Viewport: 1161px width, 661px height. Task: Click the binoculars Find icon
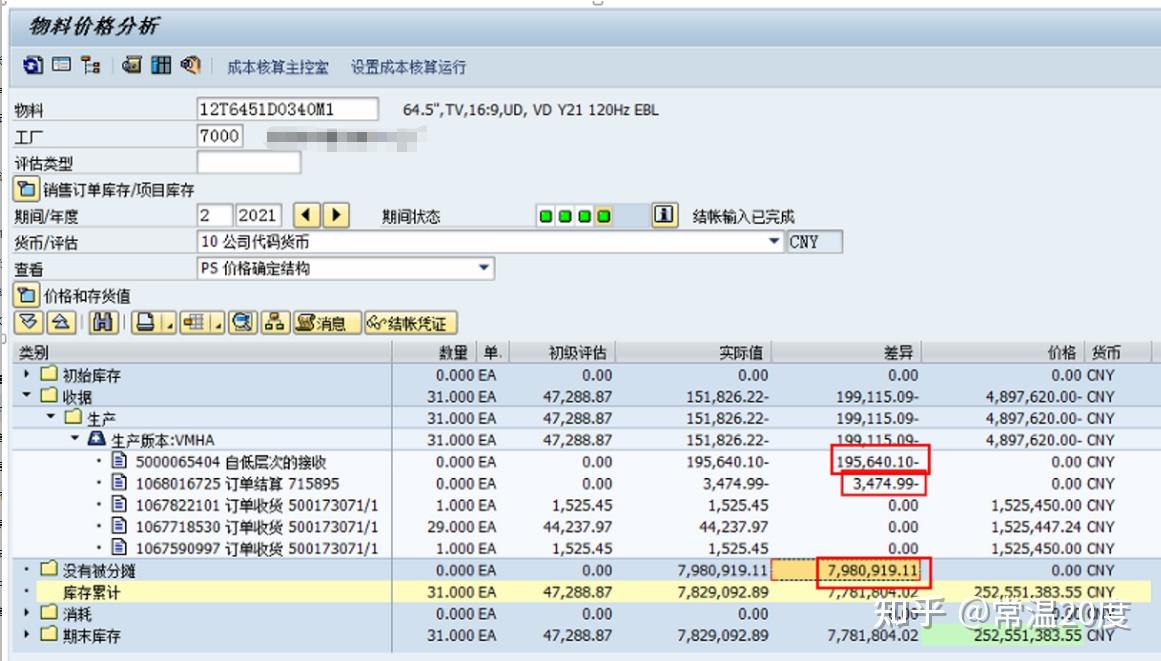(x=103, y=322)
